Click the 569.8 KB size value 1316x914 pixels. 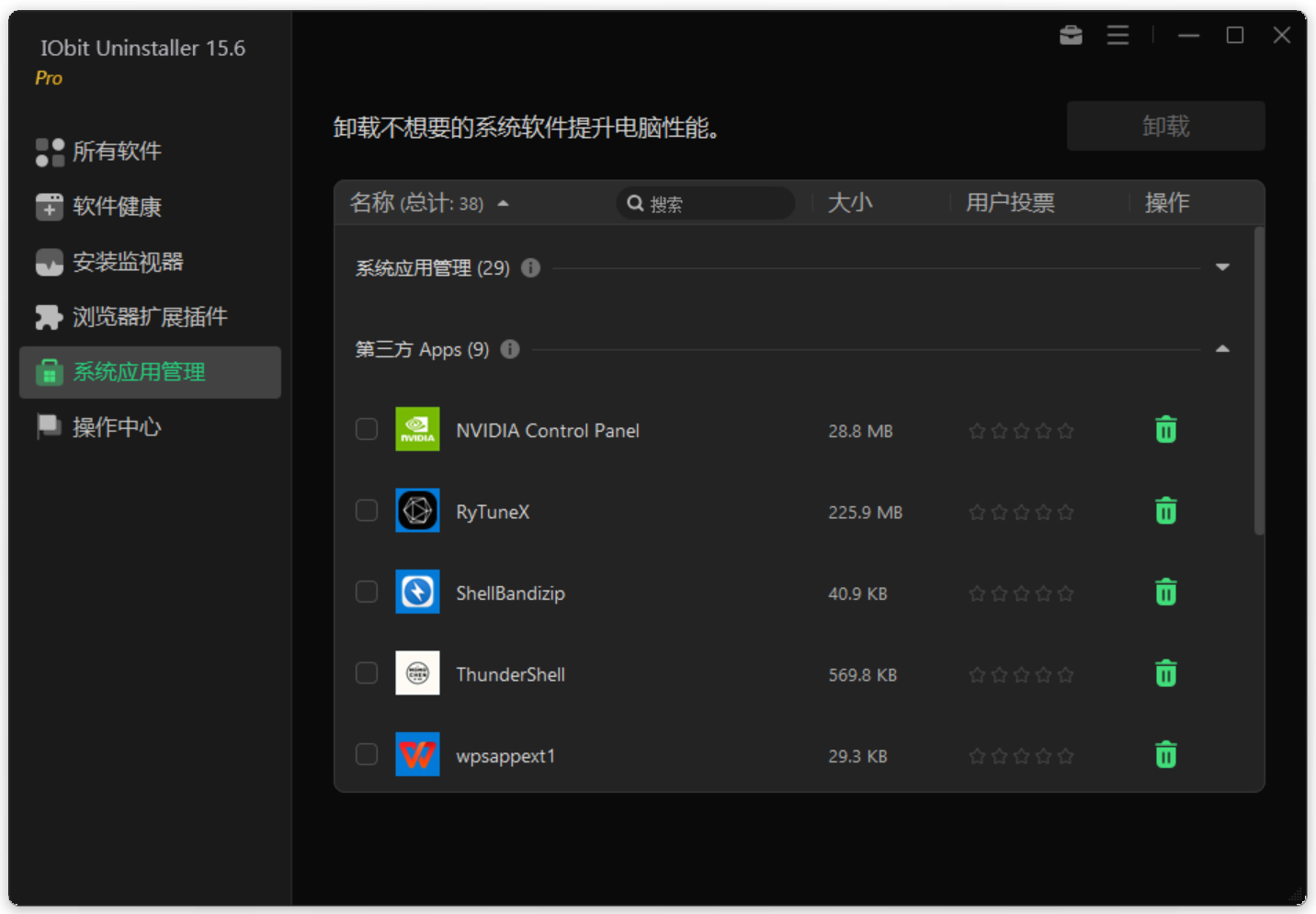(862, 675)
